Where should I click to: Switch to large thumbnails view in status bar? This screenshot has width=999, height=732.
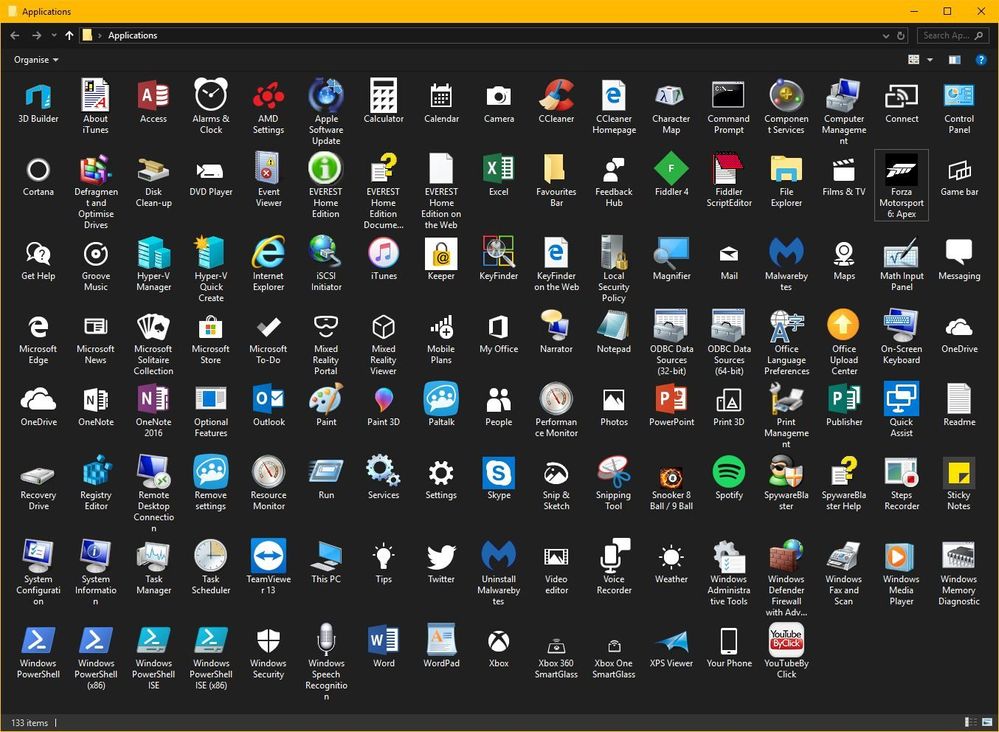pyautogui.click(x=985, y=722)
